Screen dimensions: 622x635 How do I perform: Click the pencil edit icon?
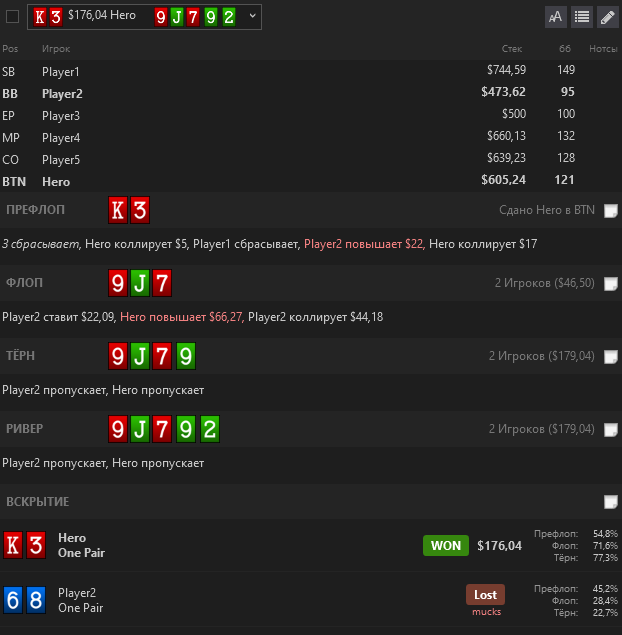tap(608, 17)
